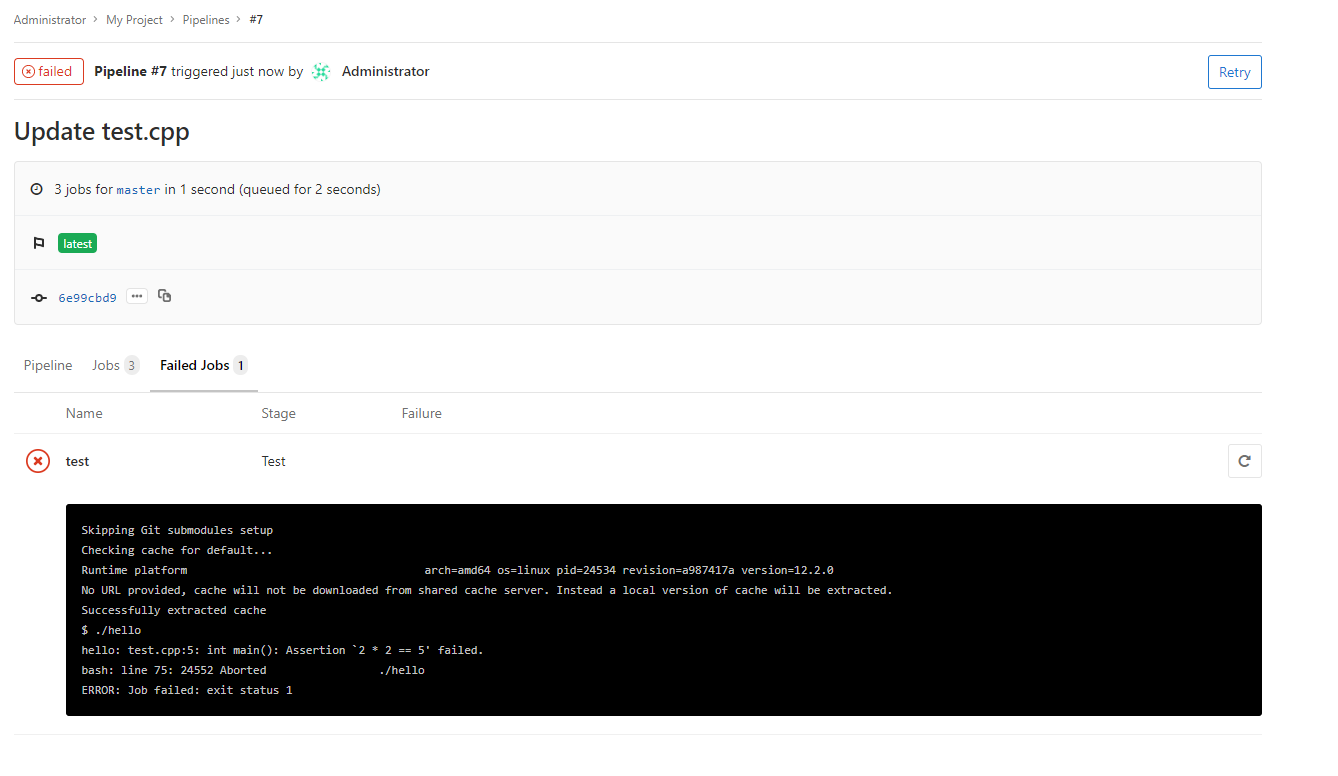The width and height of the screenshot is (1338, 776).
Task: Click the green latest badge
Action: coord(77,242)
